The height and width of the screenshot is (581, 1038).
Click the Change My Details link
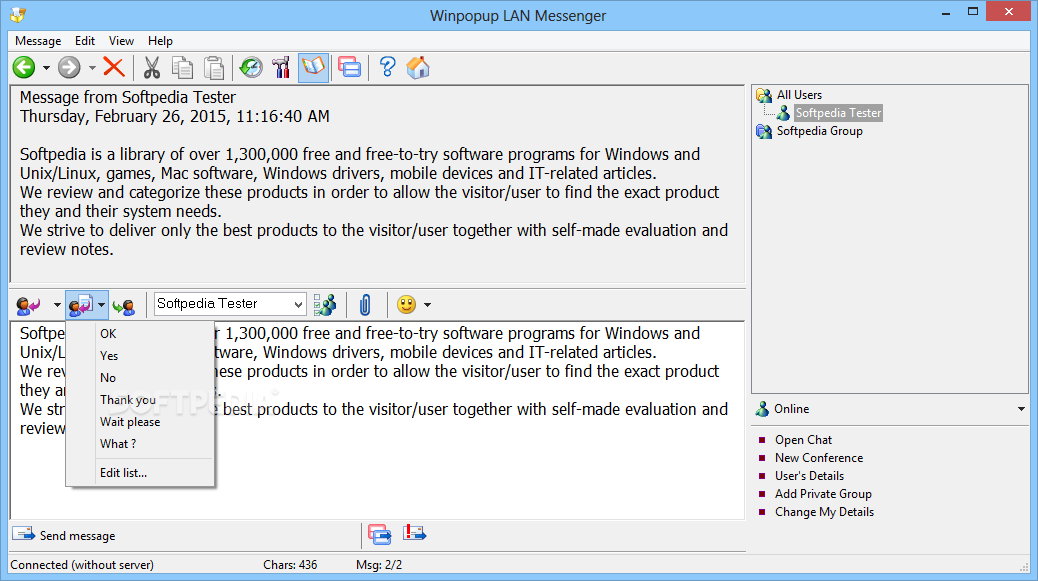[x=824, y=512]
